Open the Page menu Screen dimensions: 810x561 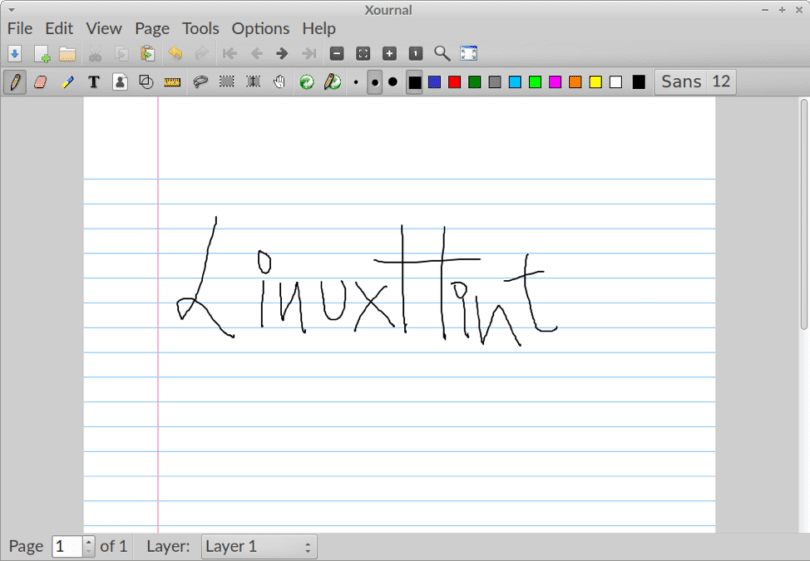tap(152, 28)
